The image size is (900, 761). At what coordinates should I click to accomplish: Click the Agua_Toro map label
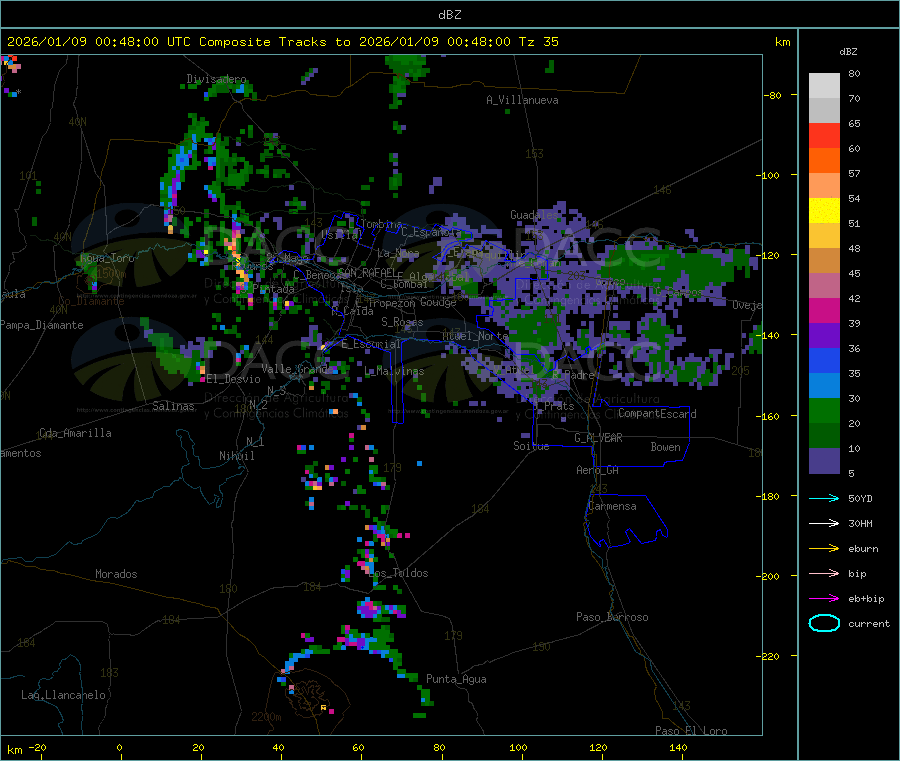(x=107, y=258)
